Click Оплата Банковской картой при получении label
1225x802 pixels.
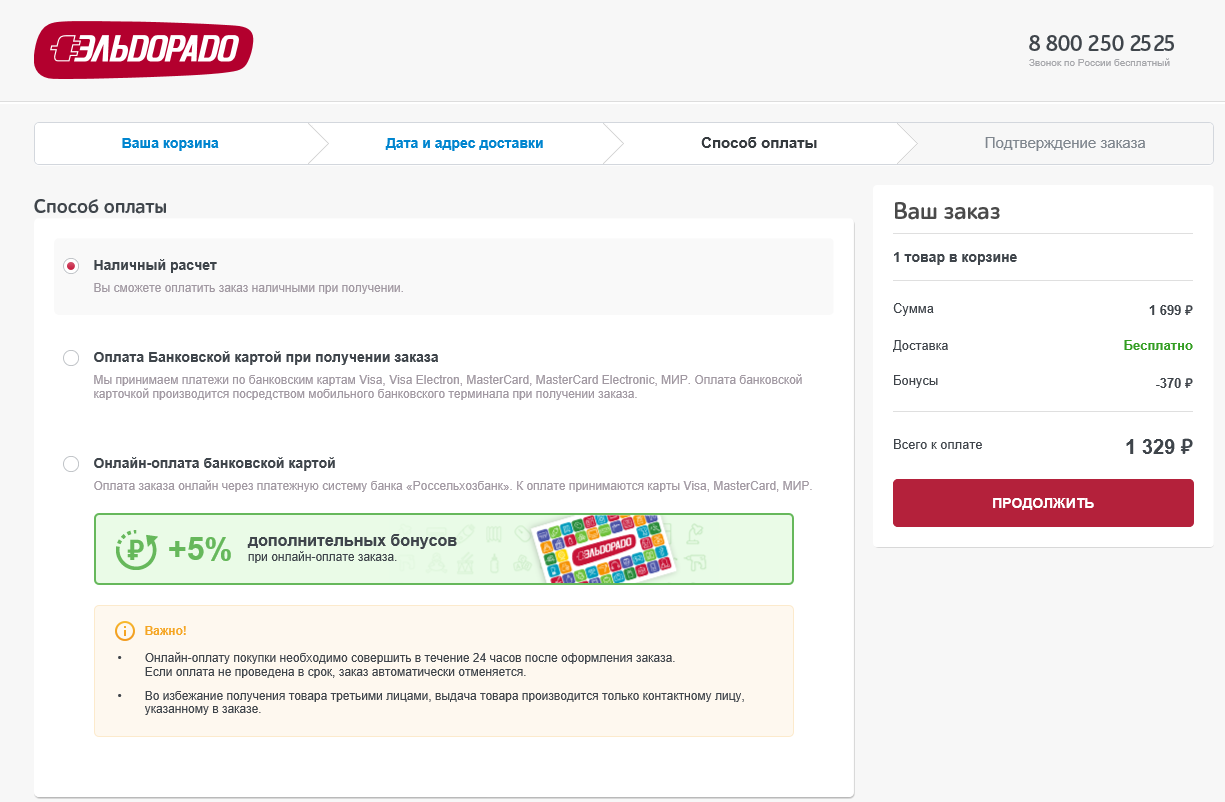tap(266, 357)
